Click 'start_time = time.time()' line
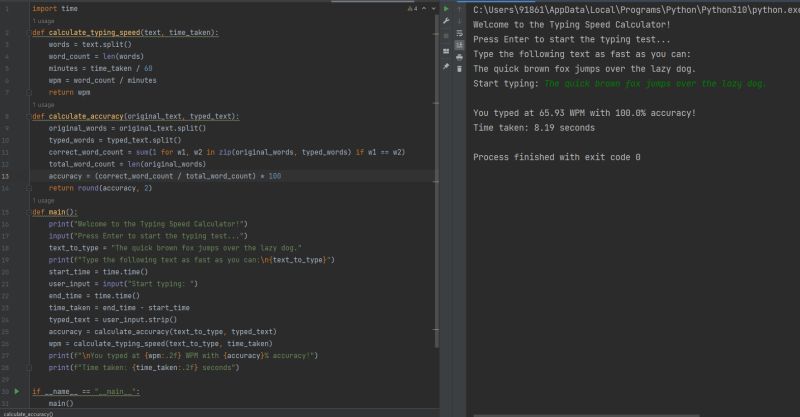 coord(98,272)
